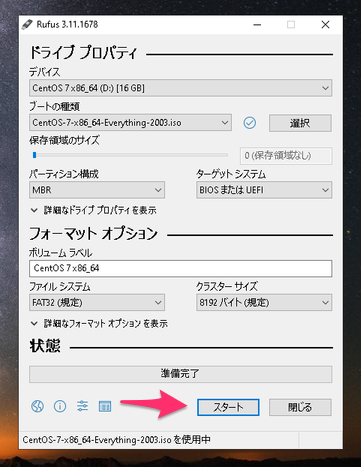Click the ISO checksum checkmark icon

click(x=250, y=123)
